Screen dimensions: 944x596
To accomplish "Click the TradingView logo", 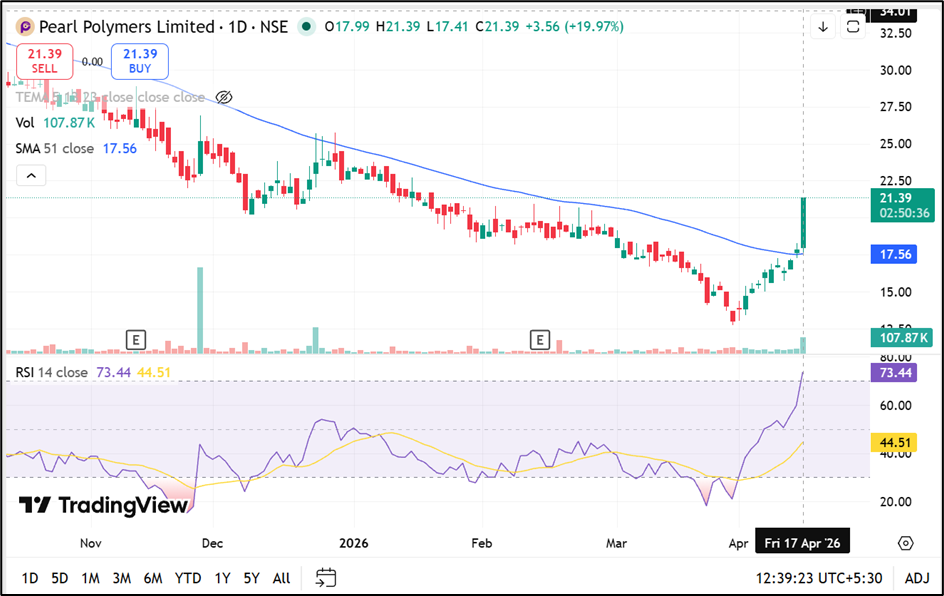I will pos(103,505).
